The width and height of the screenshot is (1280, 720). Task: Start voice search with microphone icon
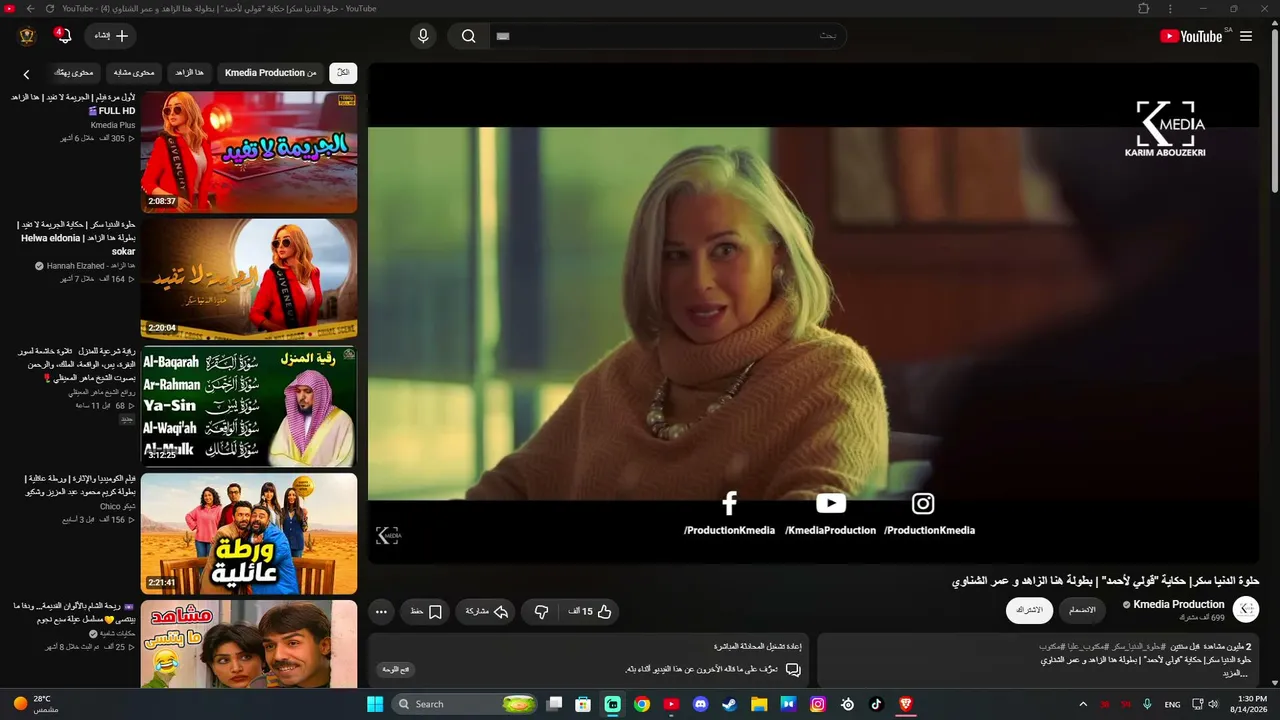coord(423,36)
